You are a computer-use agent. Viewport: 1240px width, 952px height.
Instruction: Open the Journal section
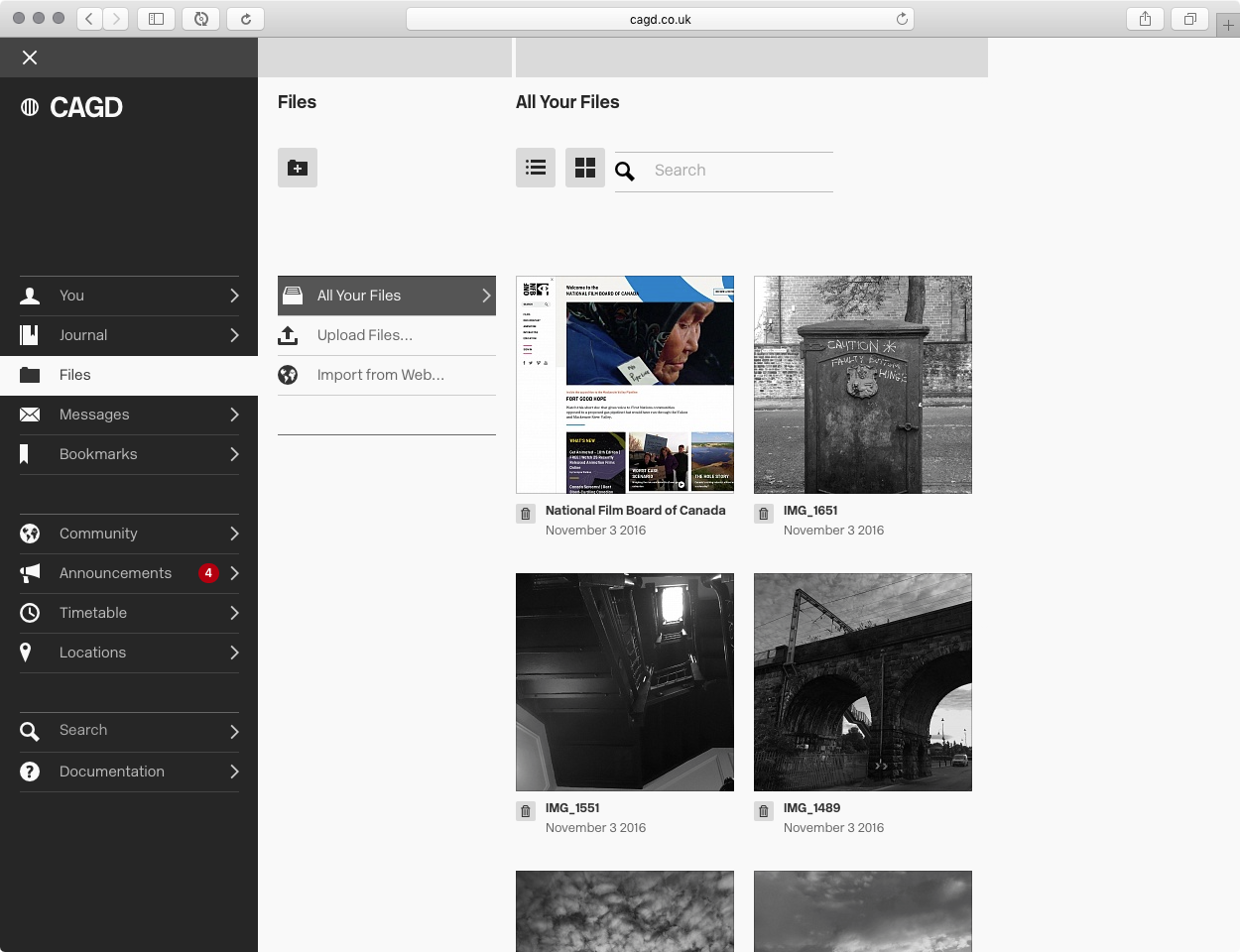click(x=129, y=335)
